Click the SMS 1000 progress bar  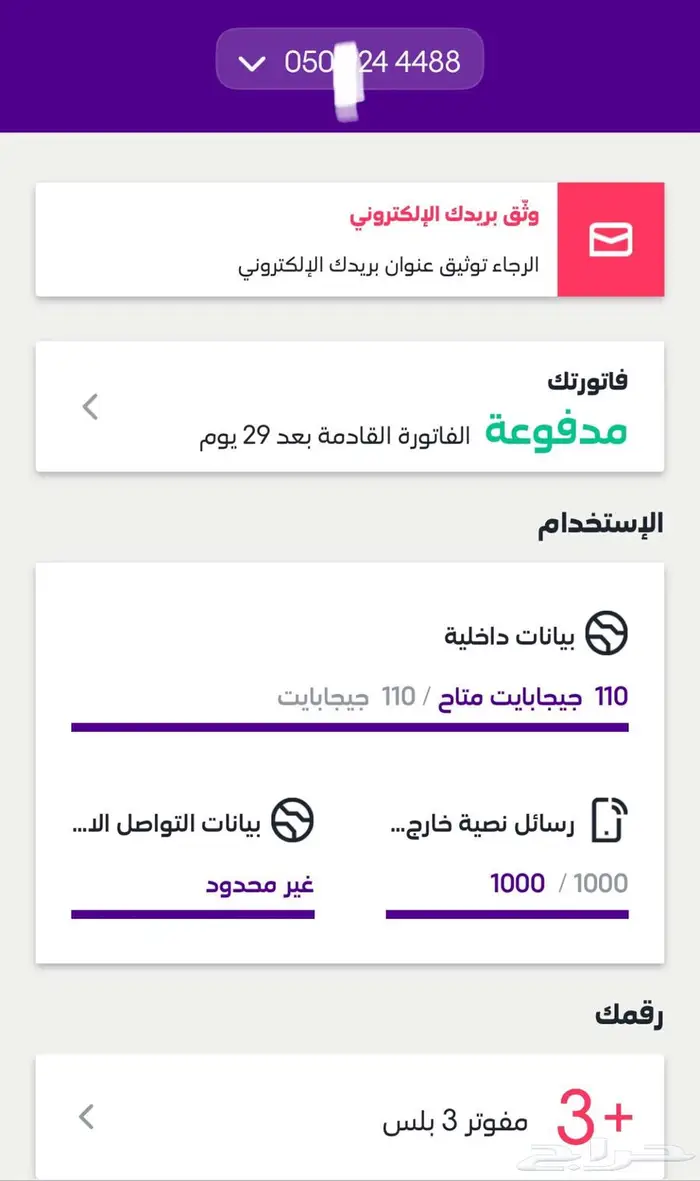[507, 914]
